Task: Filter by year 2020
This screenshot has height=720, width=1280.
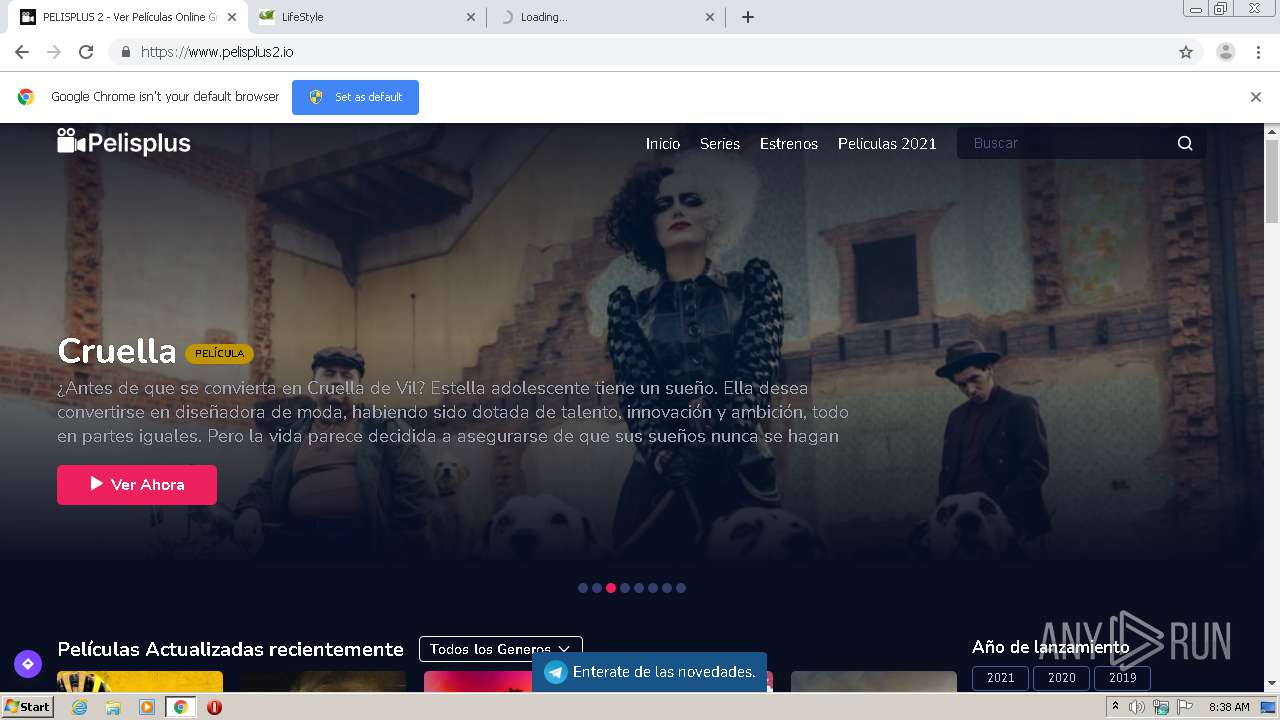Action: click(1062, 678)
